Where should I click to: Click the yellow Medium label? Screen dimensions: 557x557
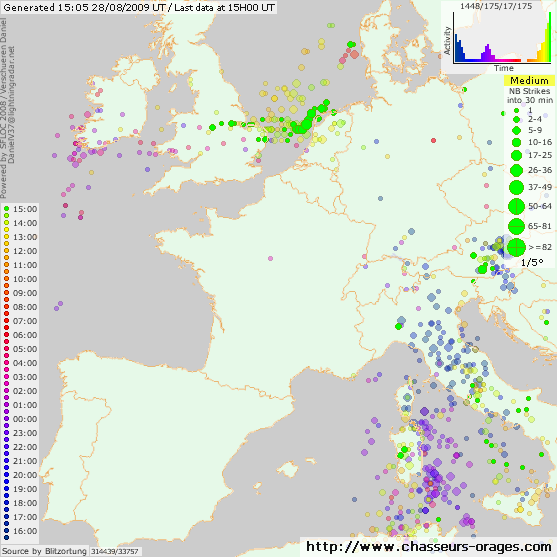[x=529, y=81]
